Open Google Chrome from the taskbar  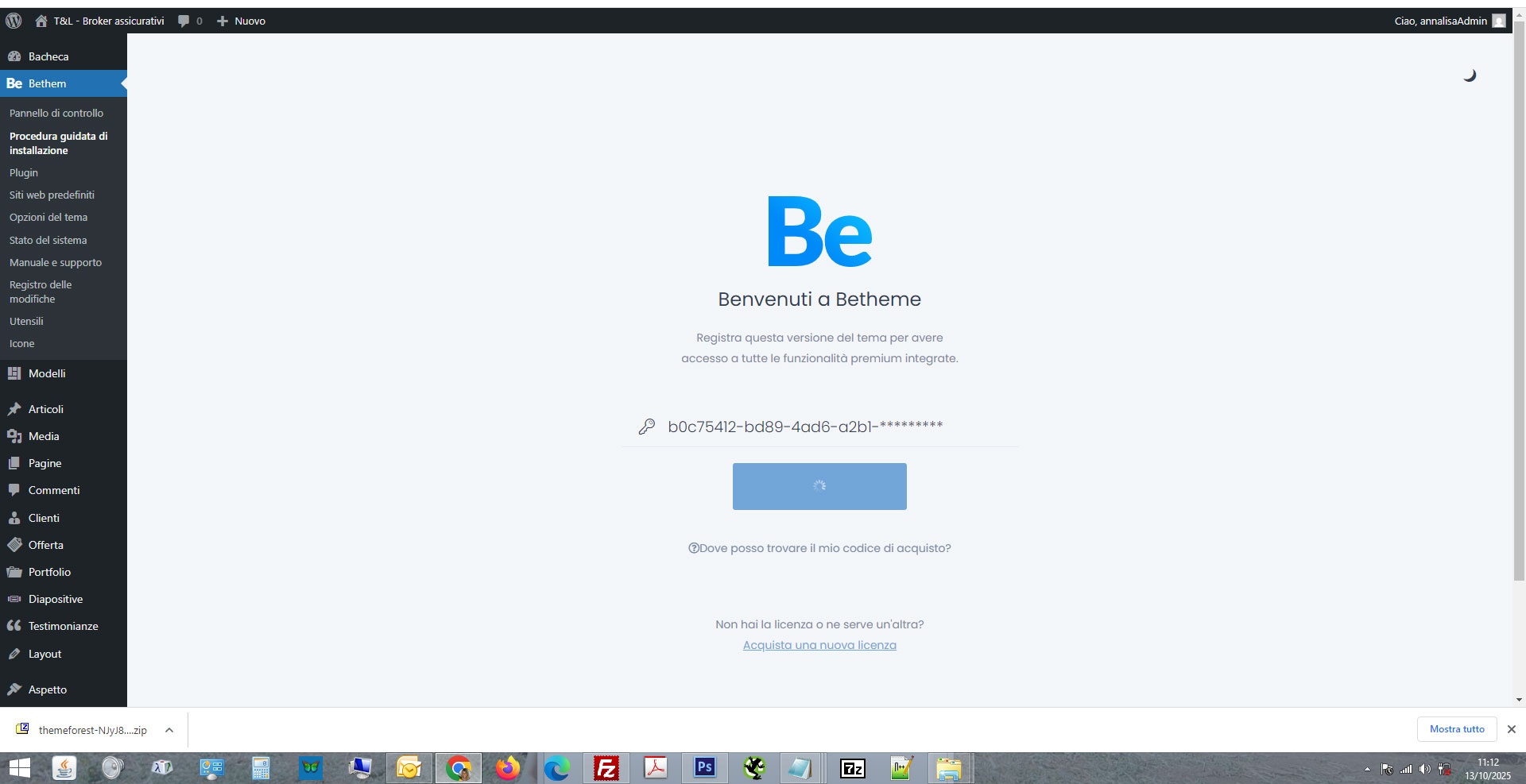point(458,768)
